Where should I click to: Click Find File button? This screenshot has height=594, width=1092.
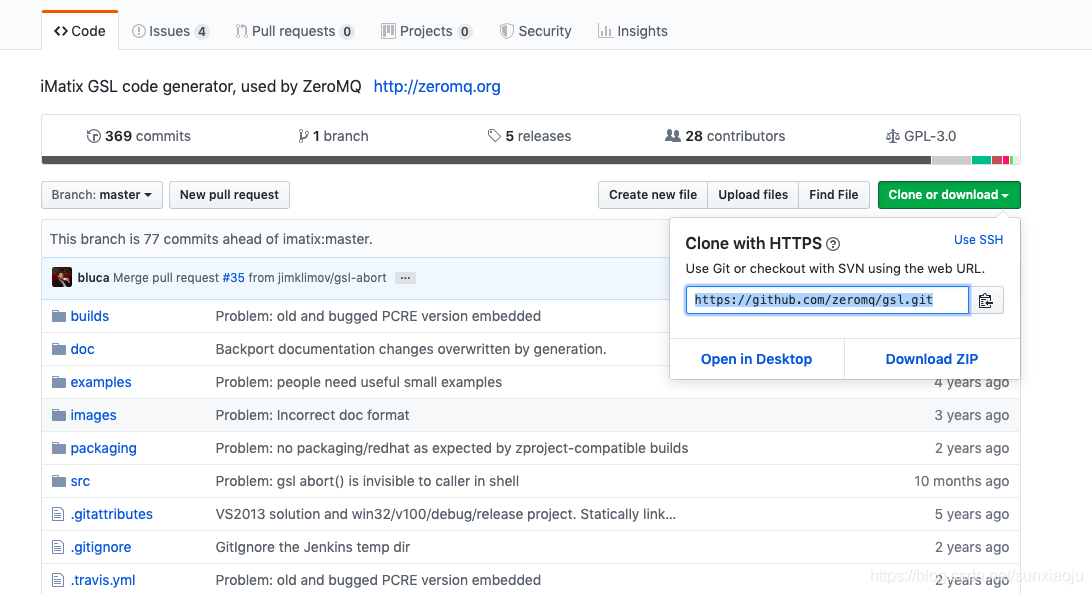coord(834,195)
